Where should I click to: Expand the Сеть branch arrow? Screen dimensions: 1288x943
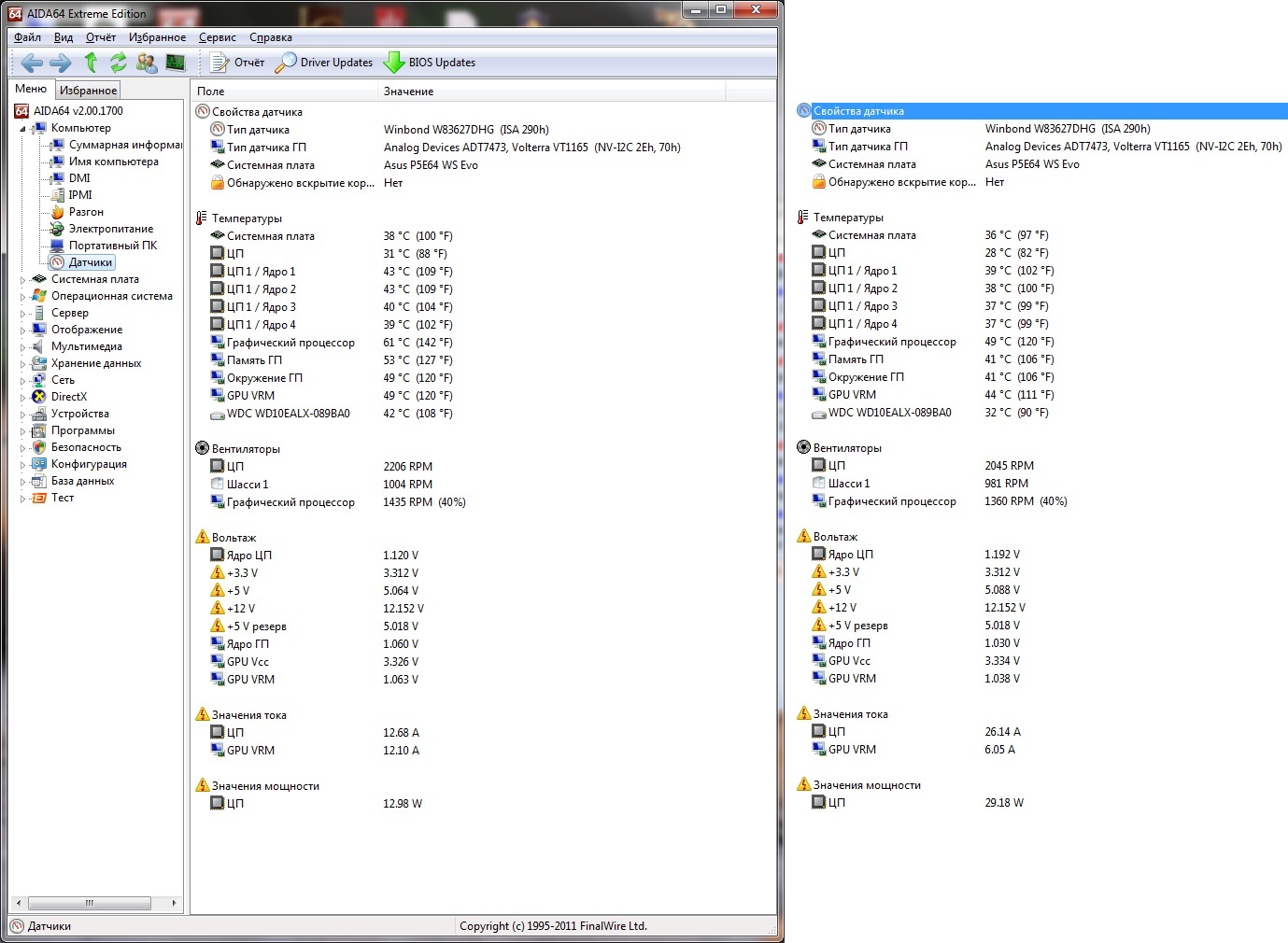click(x=22, y=380)
